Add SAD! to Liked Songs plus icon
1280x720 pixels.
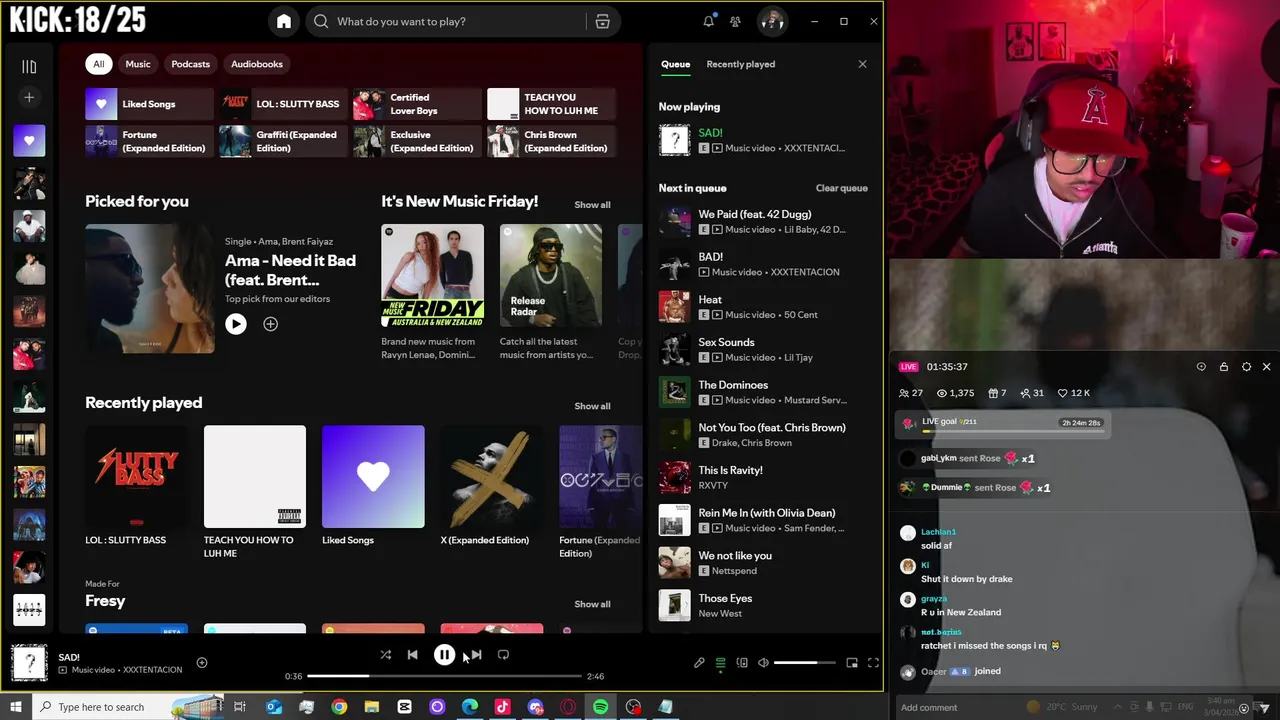click(x=201, y=662)
